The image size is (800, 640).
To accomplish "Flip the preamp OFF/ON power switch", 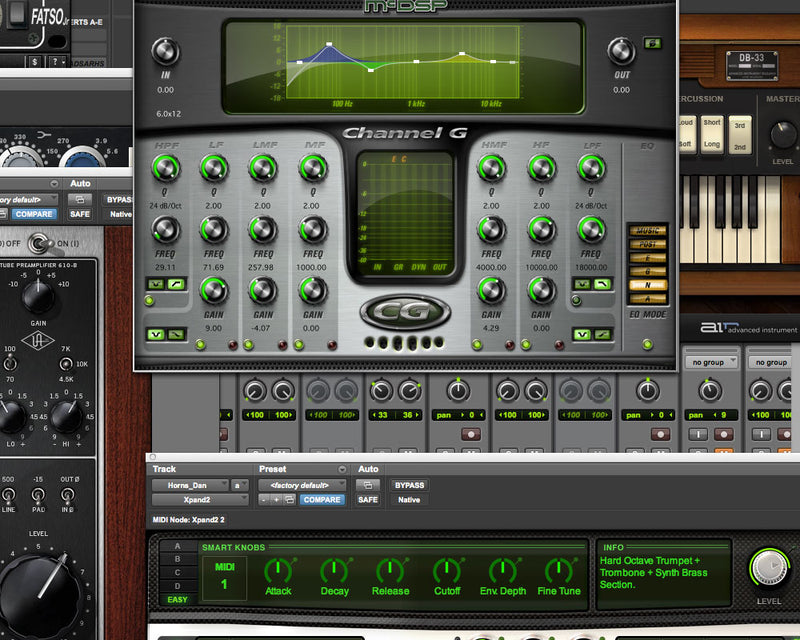I will (39, 242).
